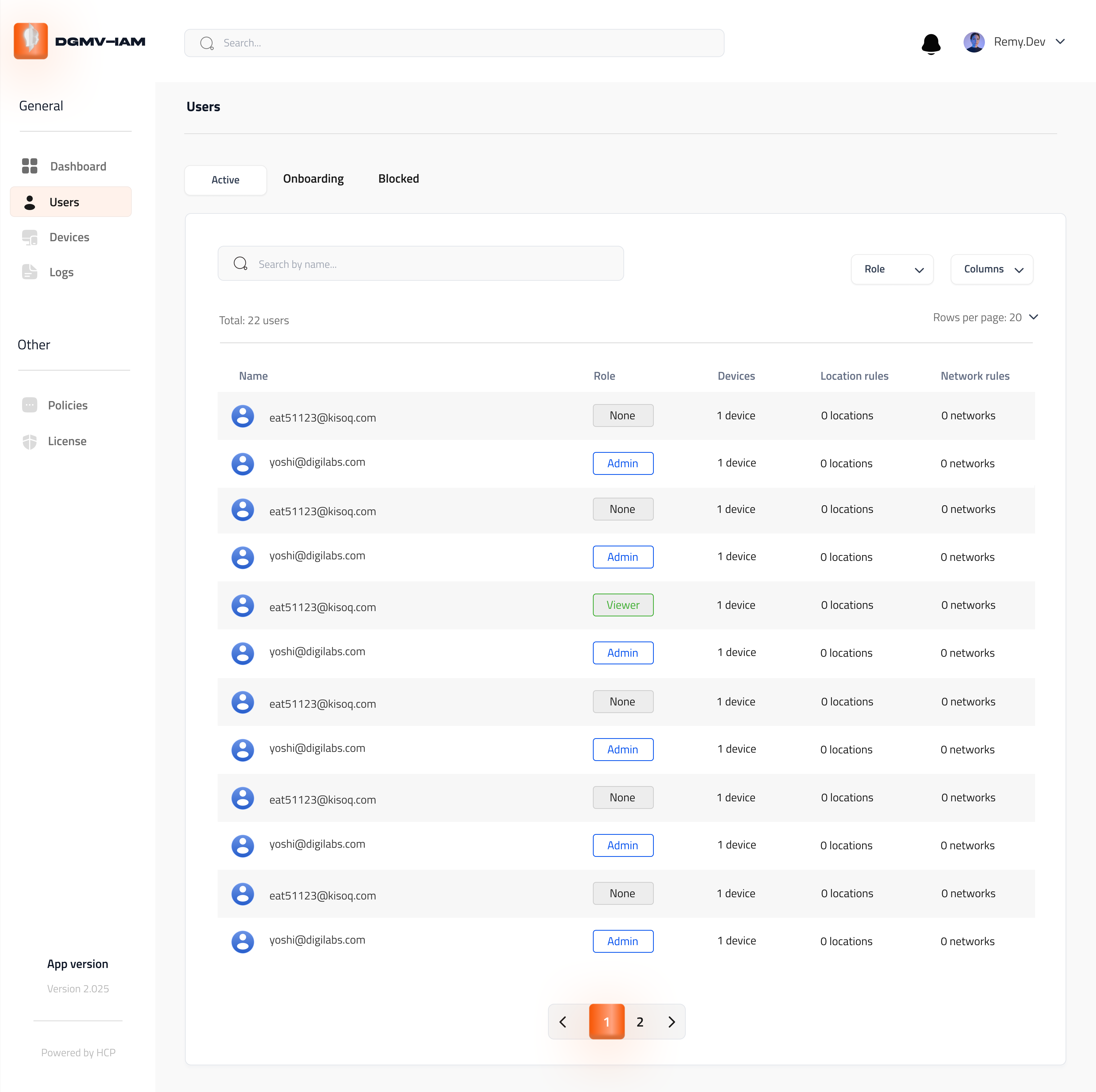Click the Total: 22 users text

pyautogui.click(x=254, y=321)
